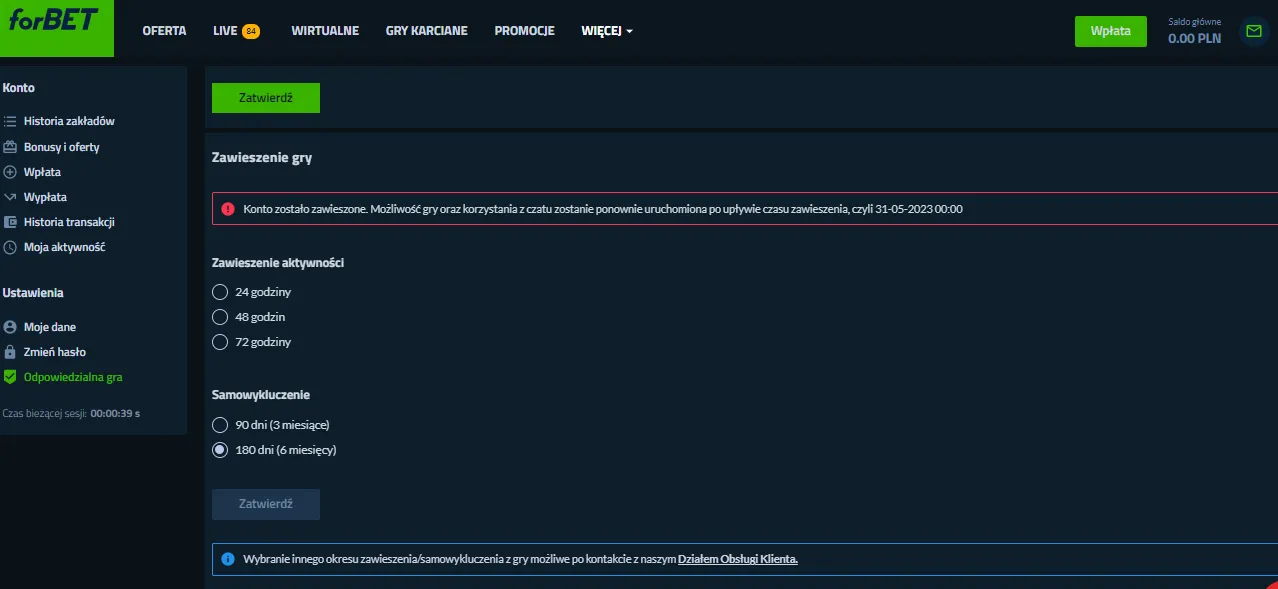Click the Zmień hasło lock icon
The image size is (1278, 589).
[x=10, y=352]
